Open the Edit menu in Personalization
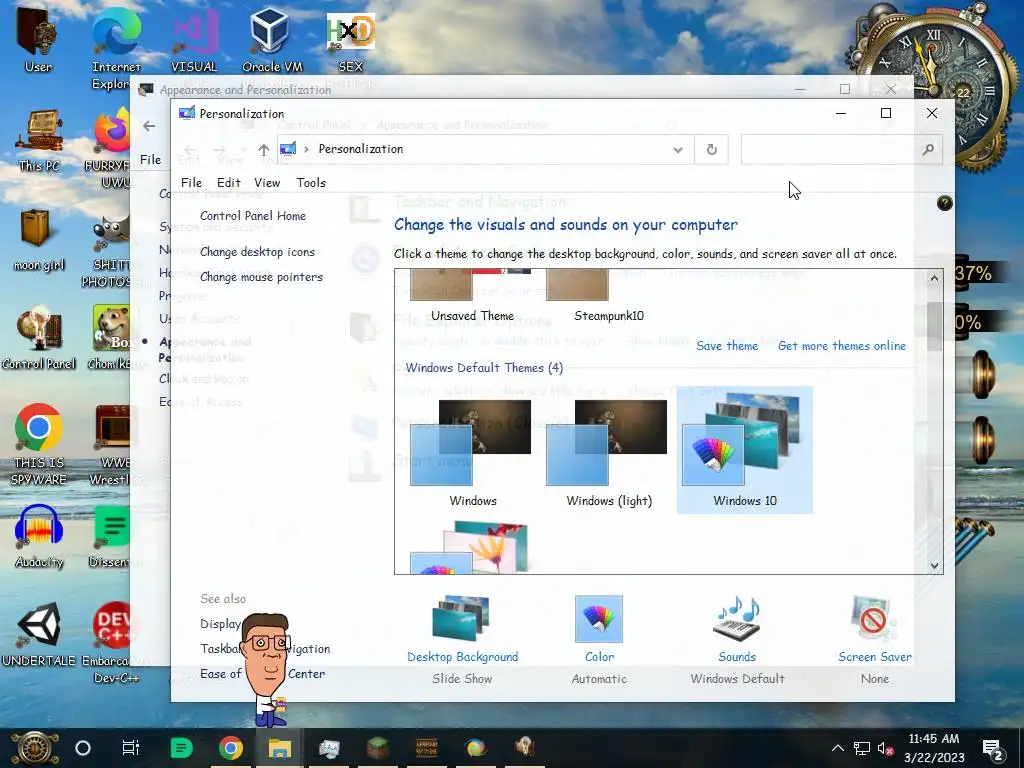 tap(229, 183)
